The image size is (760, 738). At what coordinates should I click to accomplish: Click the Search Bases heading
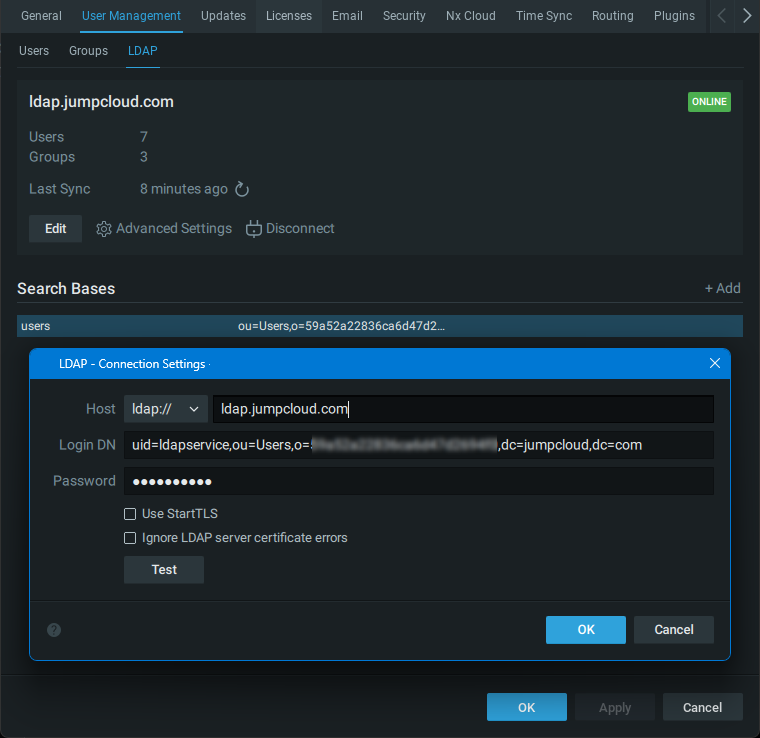click(x=66, y=289)
